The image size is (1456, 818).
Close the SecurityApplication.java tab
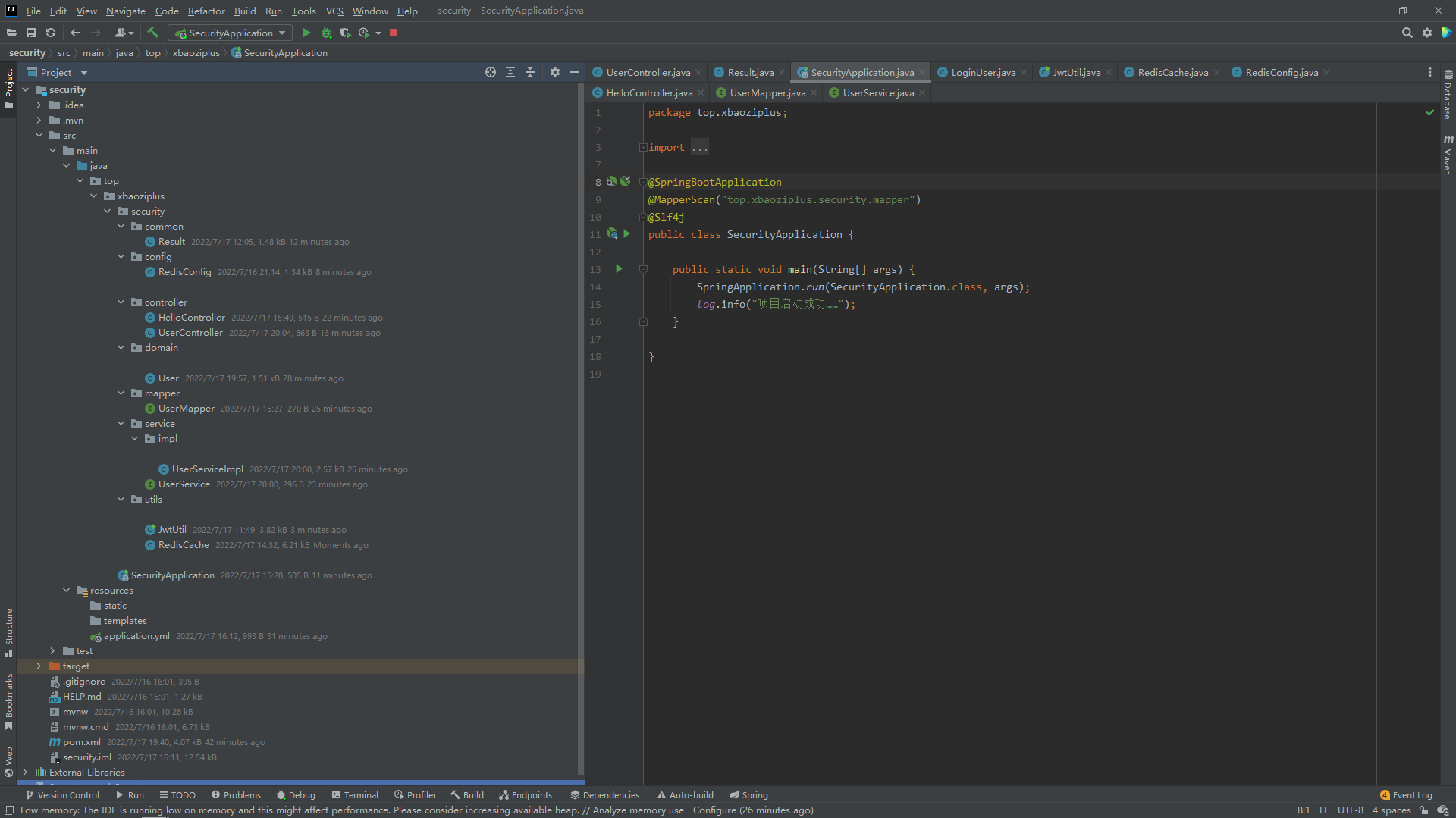tap(922, 73)
